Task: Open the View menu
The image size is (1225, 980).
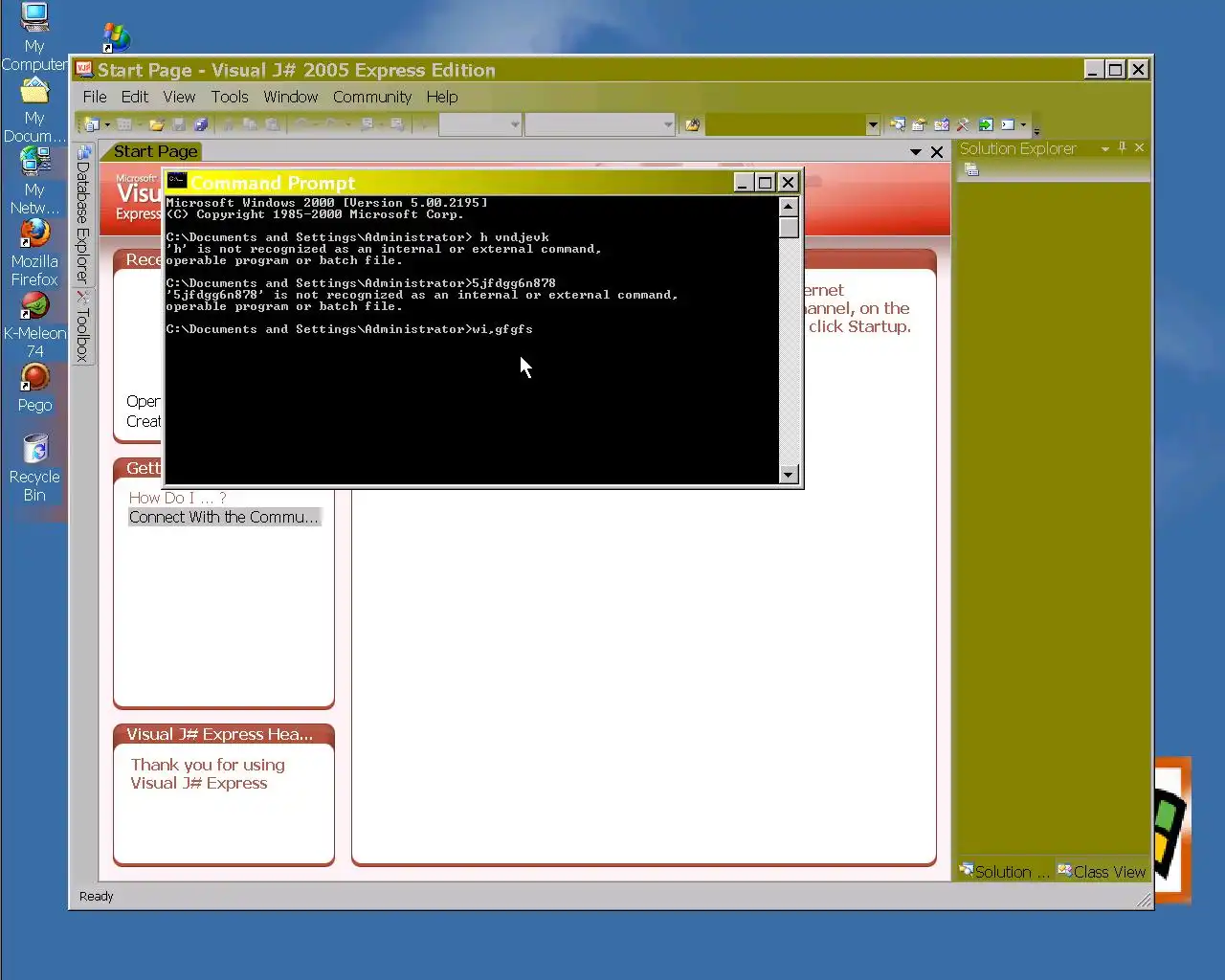Action: click(x=179, y=97)
